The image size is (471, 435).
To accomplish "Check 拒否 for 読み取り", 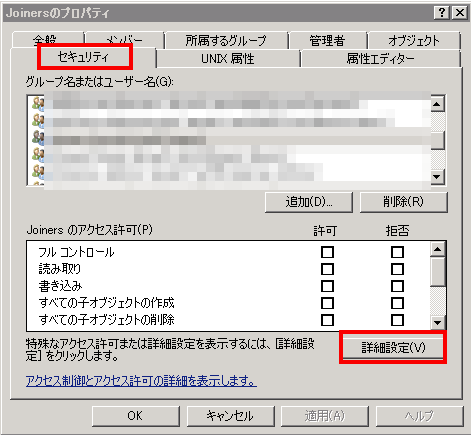I will [397, 269].
